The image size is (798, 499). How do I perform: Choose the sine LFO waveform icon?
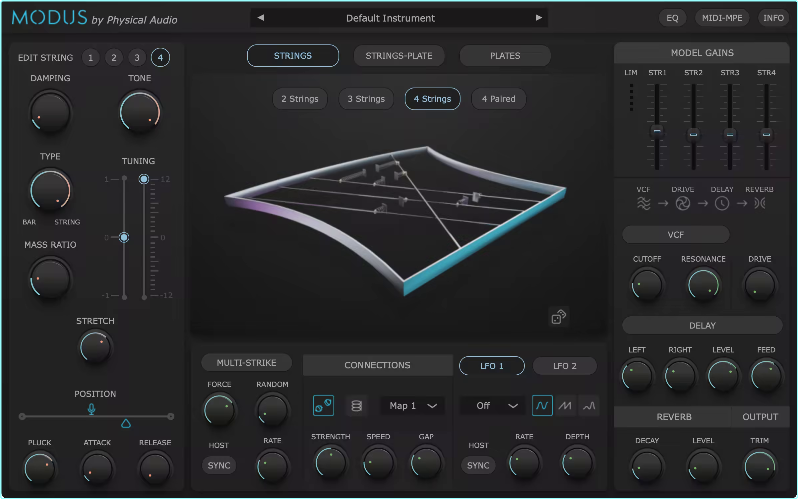point(542,406)
